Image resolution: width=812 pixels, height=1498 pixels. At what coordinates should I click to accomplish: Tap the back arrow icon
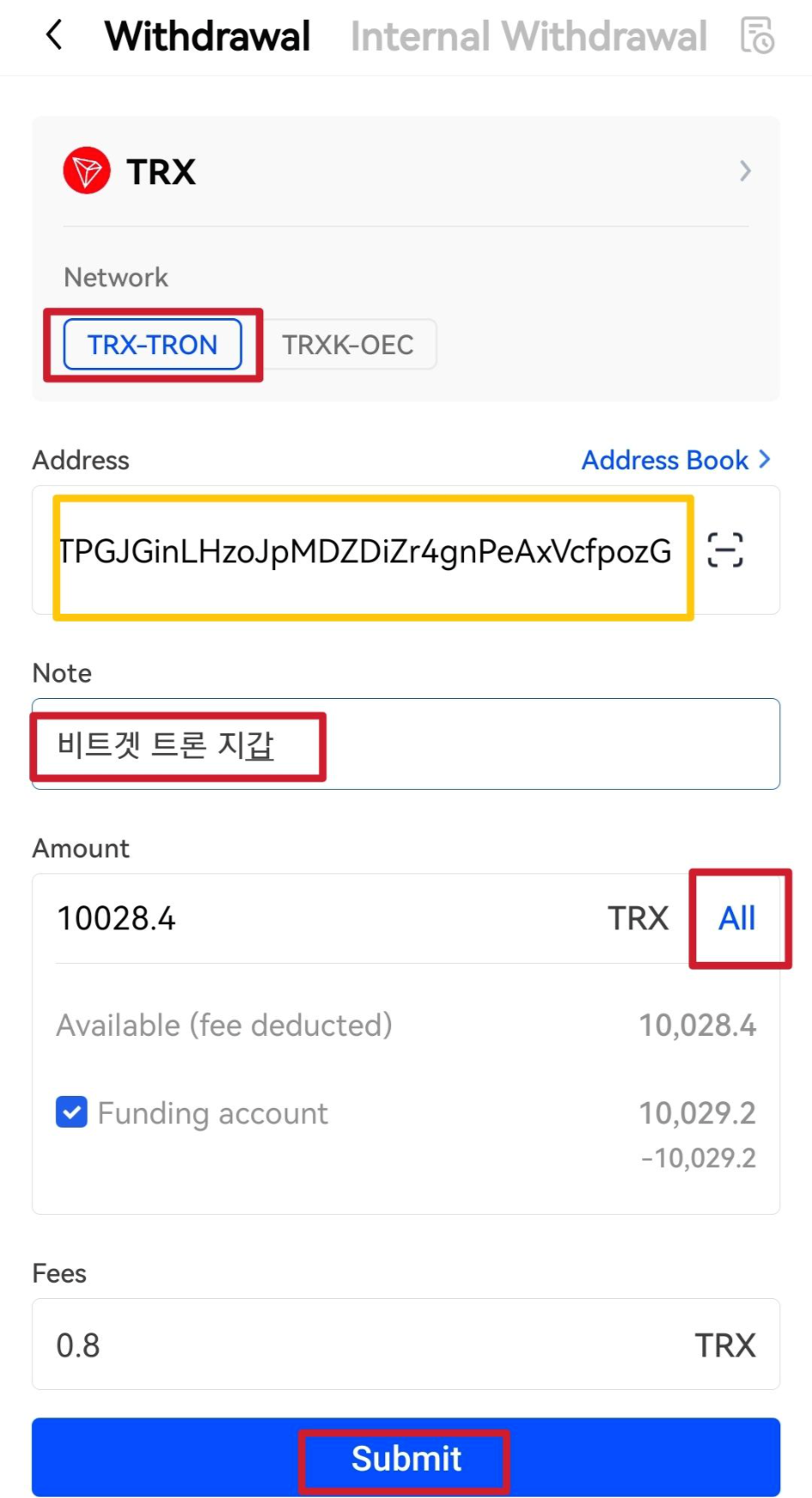tap(53, 35)
